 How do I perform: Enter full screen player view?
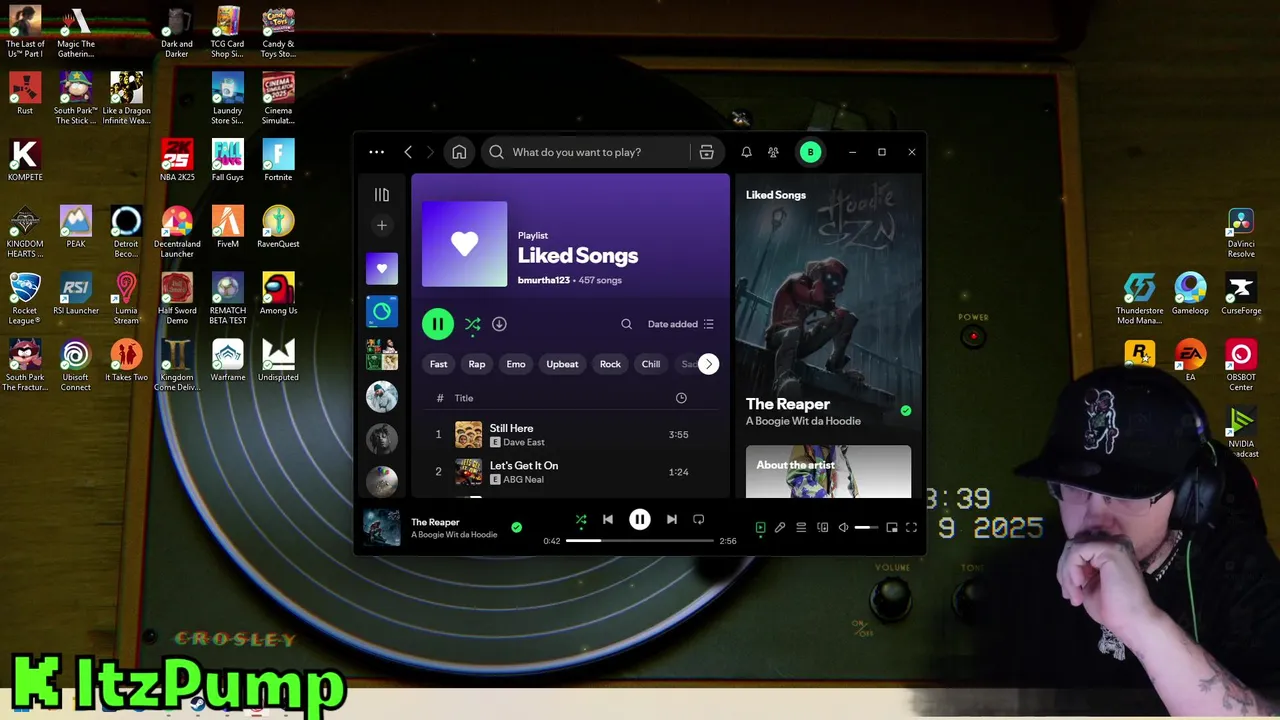[911, 528]
